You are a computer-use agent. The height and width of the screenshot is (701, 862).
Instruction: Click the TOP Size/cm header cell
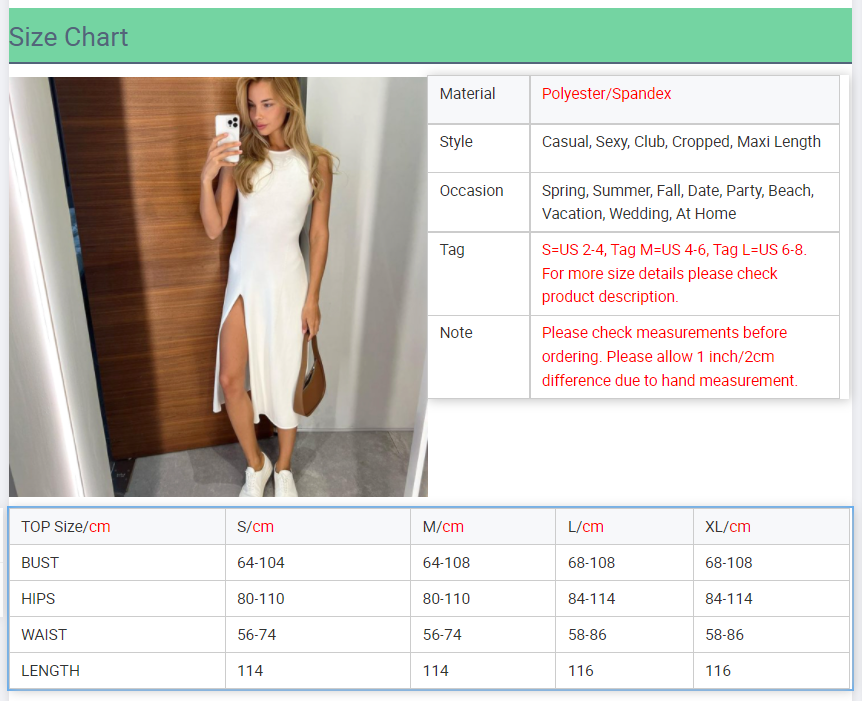[66, 527]
